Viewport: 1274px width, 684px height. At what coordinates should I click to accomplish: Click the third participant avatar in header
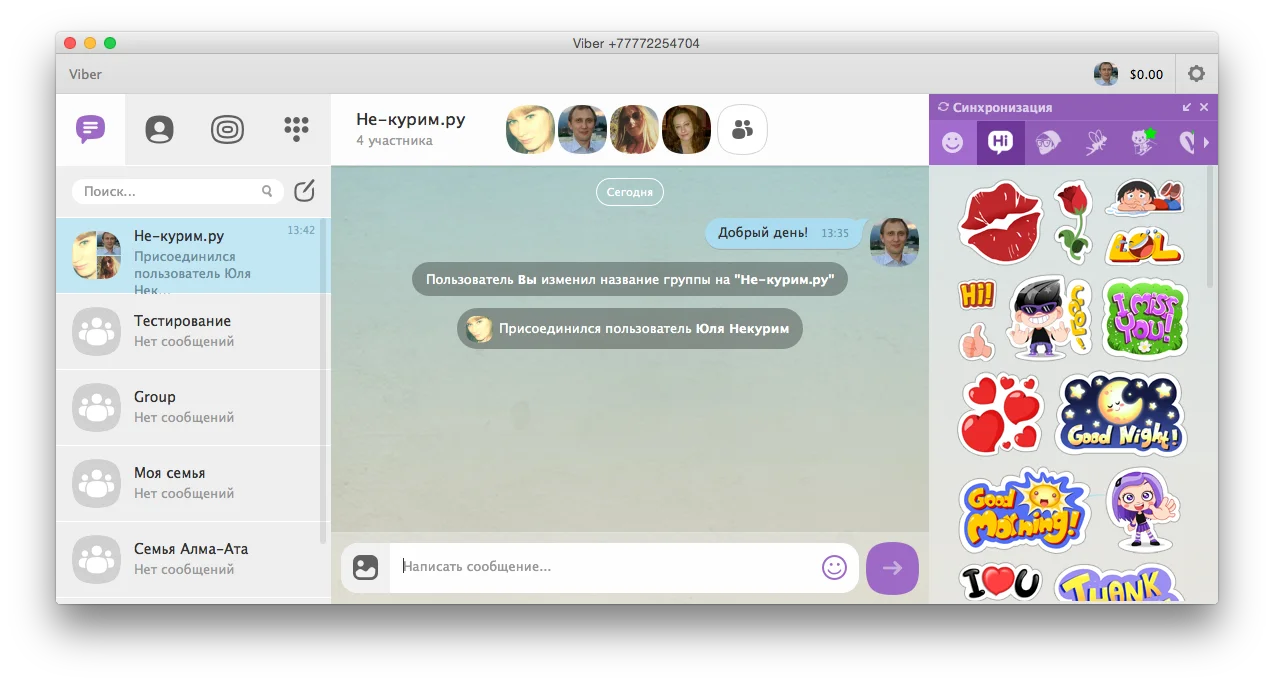(x=634, y=129)
